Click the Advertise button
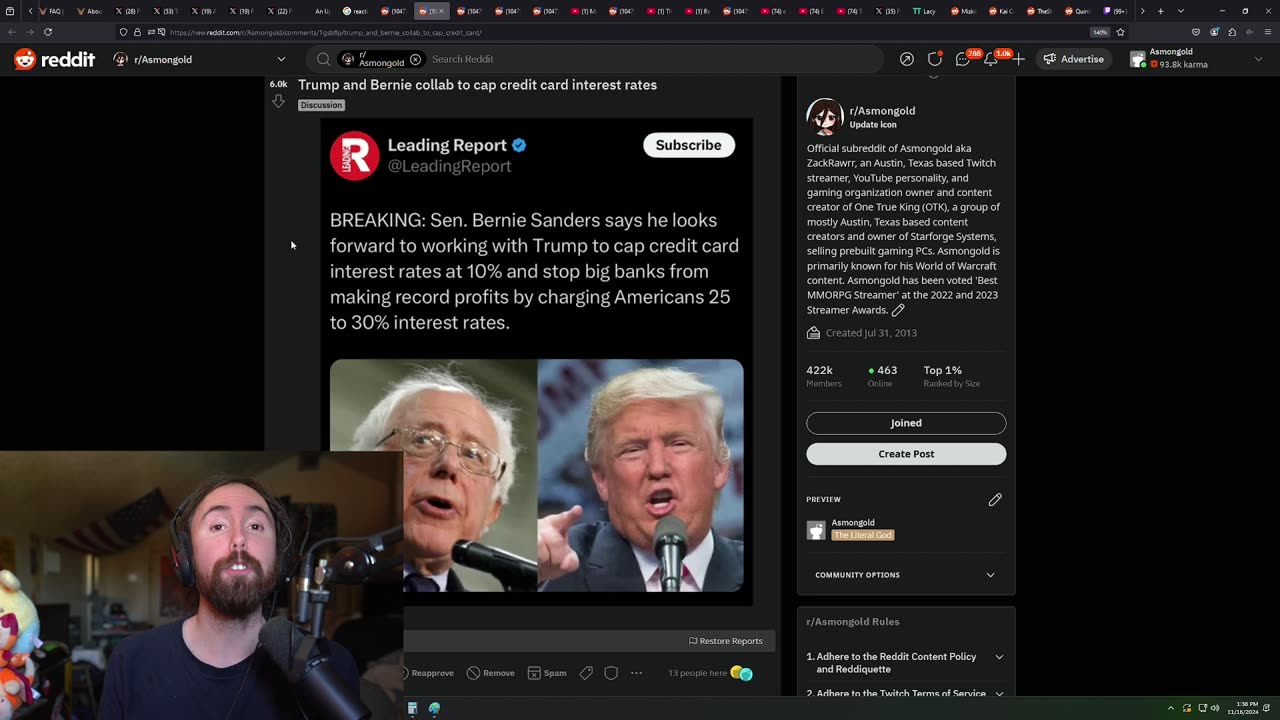 click(x=1073, y=59)
